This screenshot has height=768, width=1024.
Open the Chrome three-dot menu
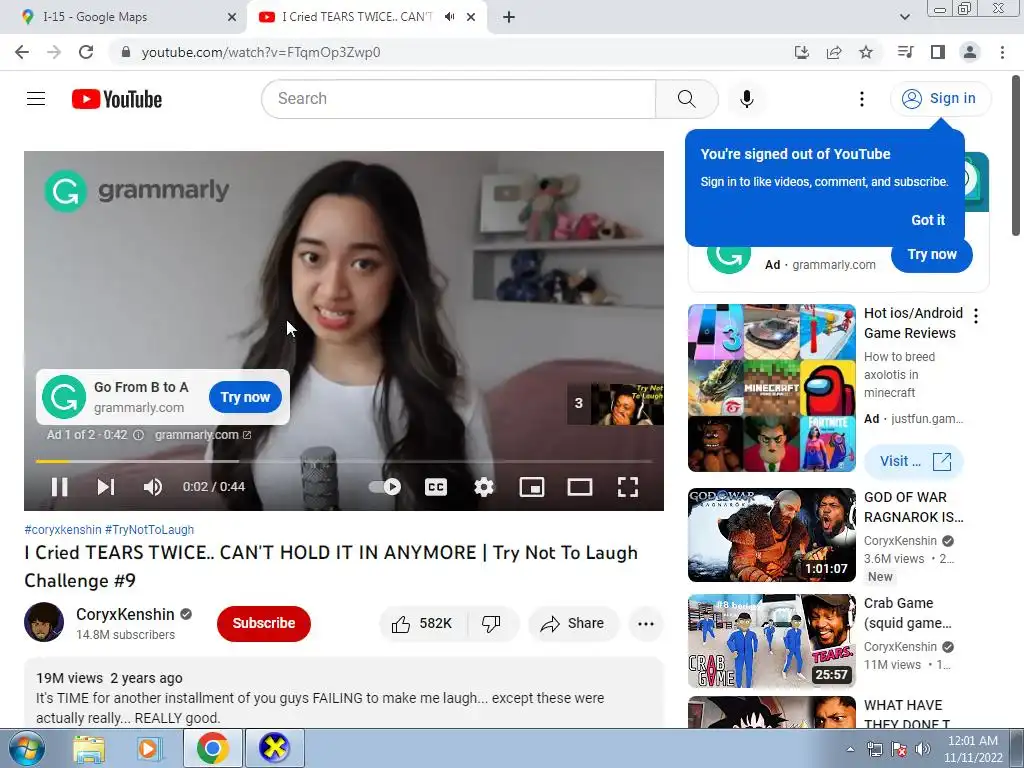(1002, 52)
